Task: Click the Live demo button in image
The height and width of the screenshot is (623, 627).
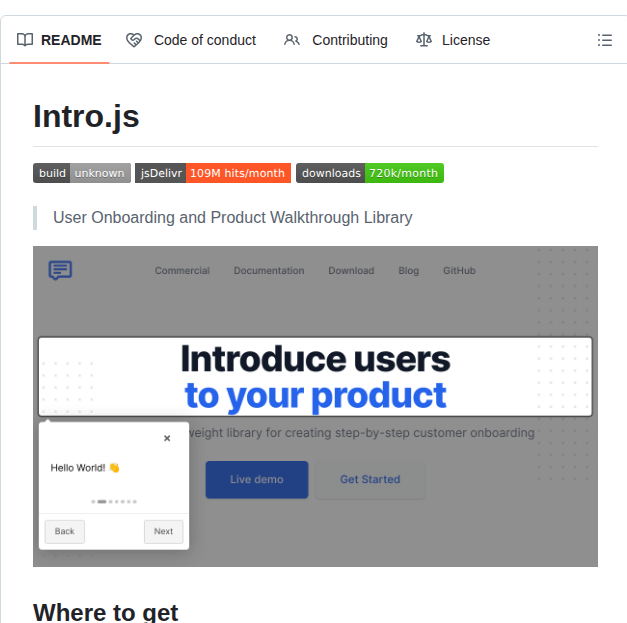Action: [x=257, y=479]
